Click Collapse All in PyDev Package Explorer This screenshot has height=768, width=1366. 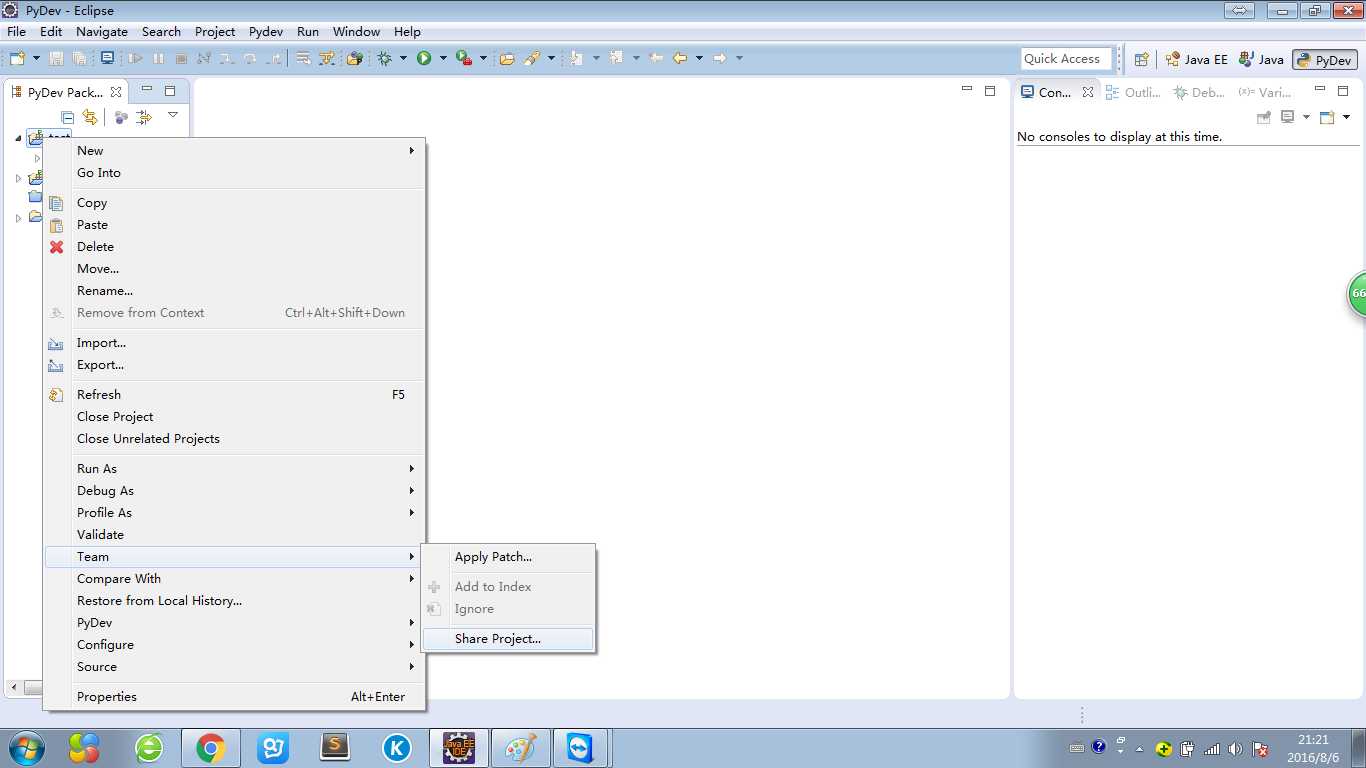point(68,117)
